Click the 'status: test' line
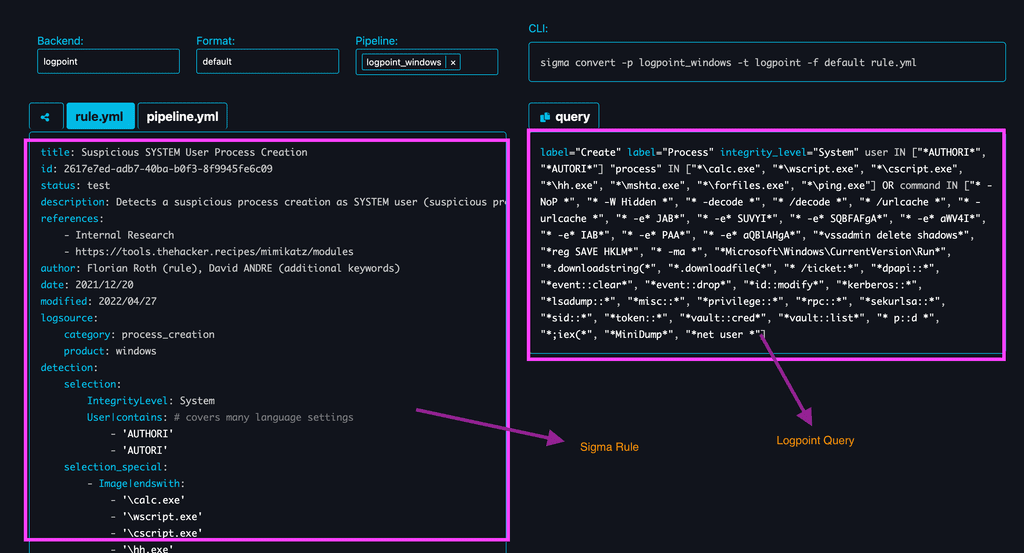This screenshot has width=1024, height=553. point(75,185)
